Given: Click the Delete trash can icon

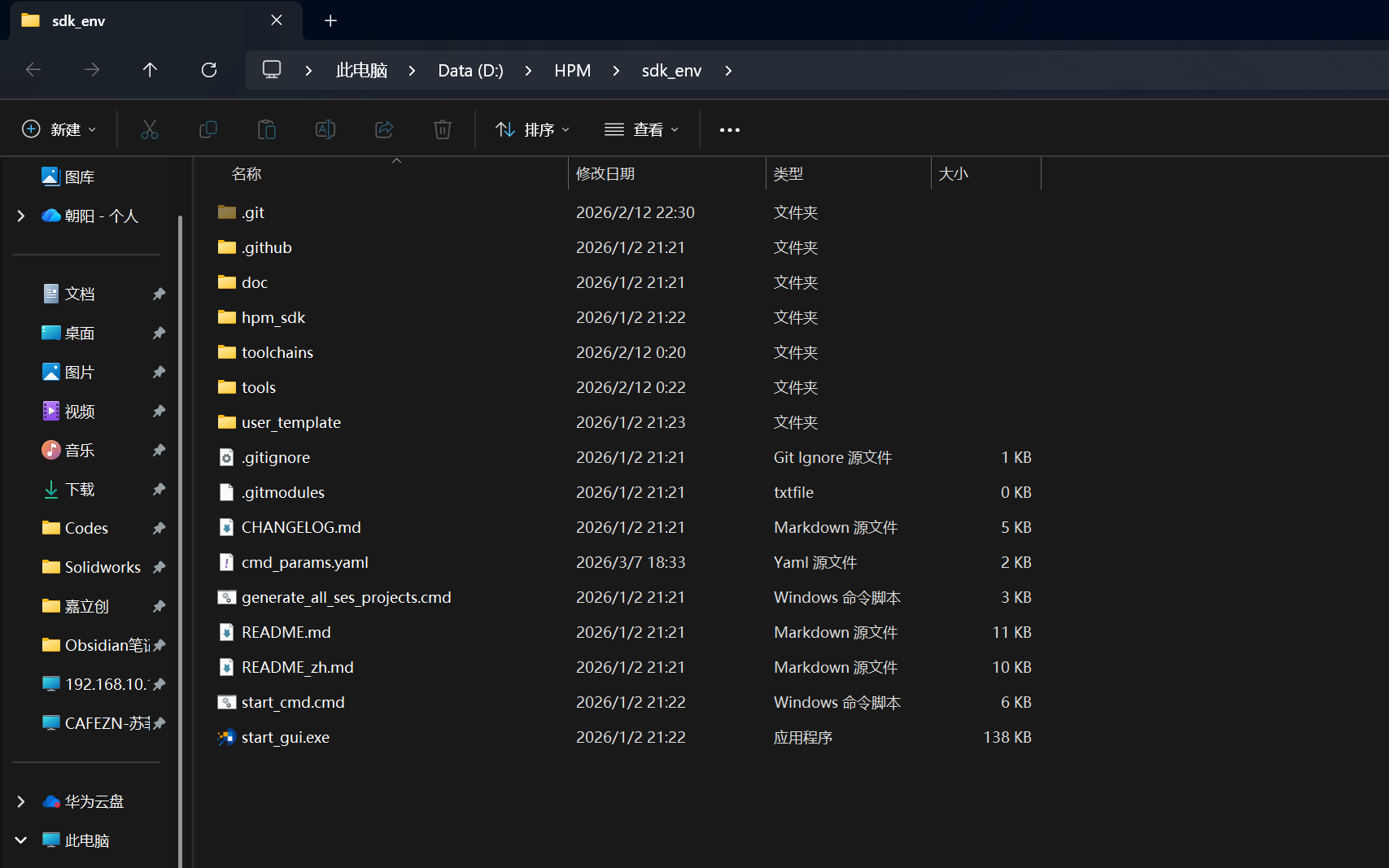Looking at the screenshot, I should [x=443, y=129].
